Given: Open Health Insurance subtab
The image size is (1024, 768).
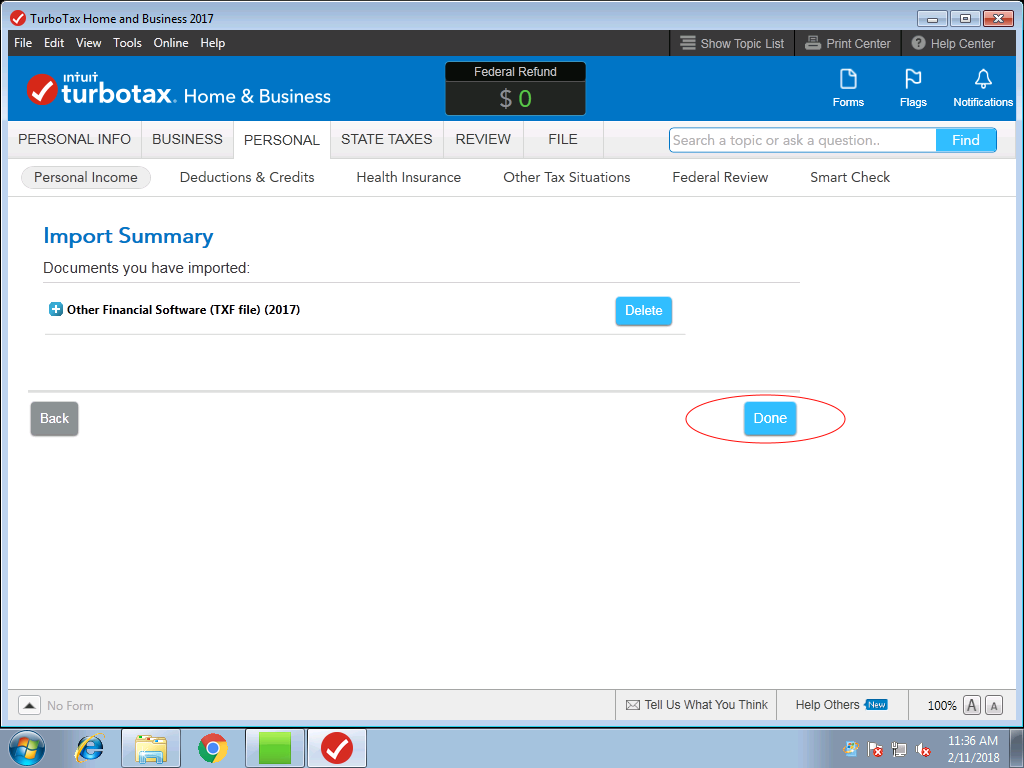Looking at the screenshot, I should (x=408, y=178).
